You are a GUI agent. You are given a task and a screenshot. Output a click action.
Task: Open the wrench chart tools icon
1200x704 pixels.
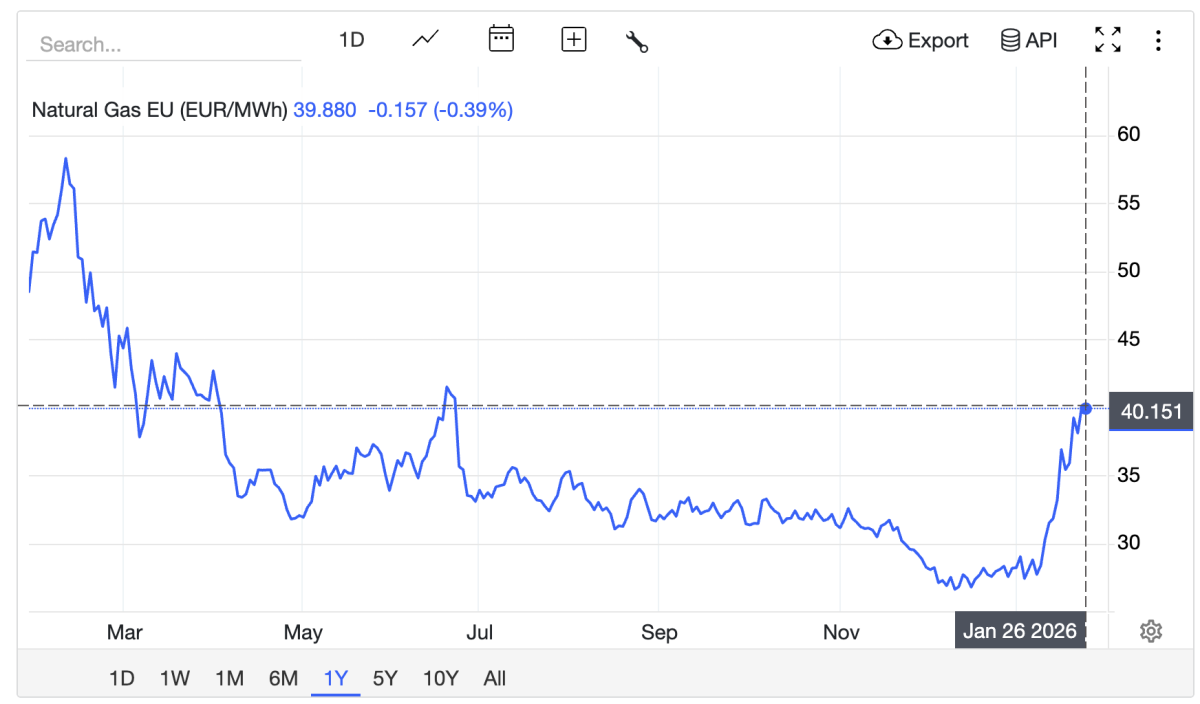(637, 41)
